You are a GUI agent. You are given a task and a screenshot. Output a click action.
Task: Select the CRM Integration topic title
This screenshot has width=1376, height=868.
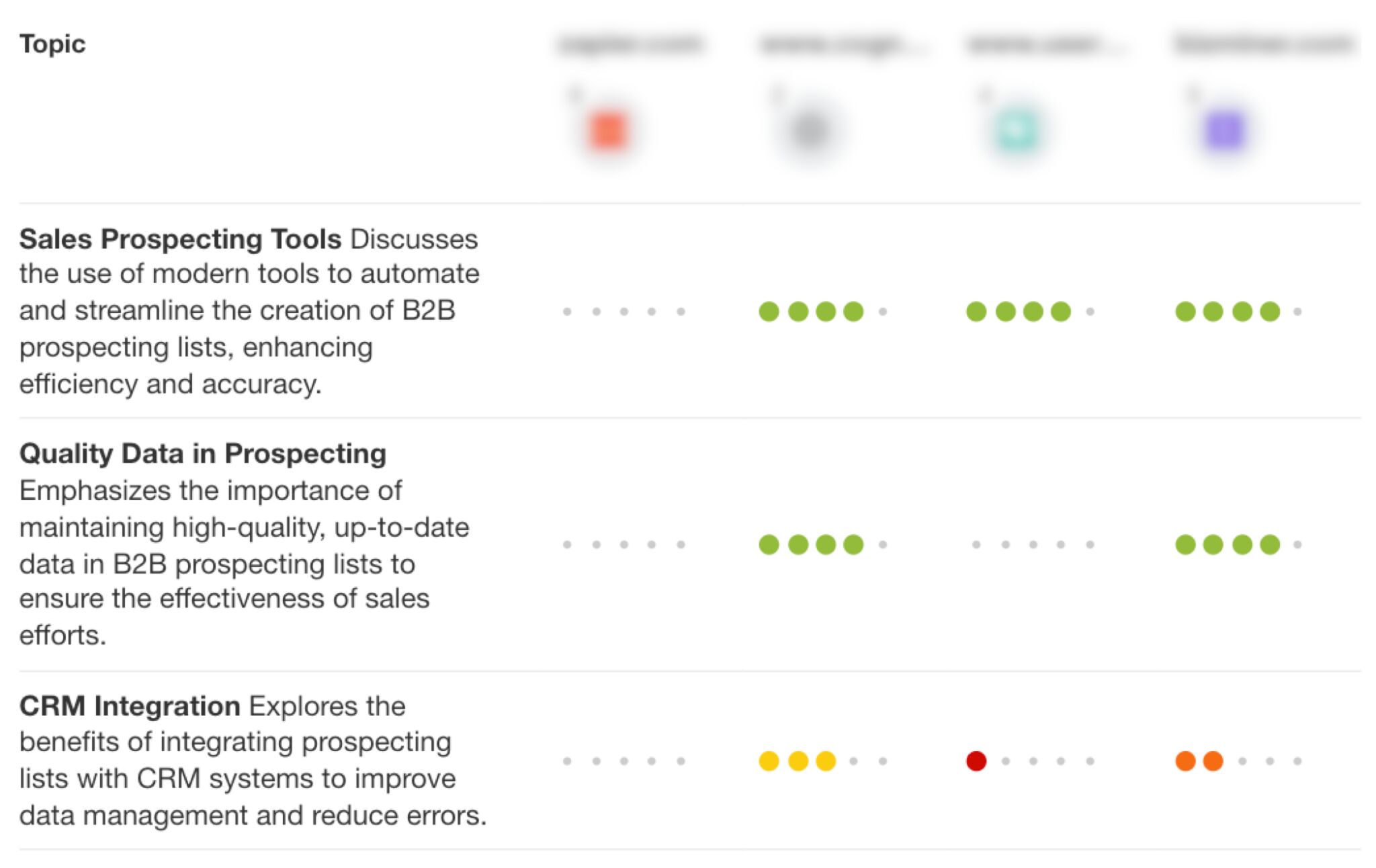[130, 706]
